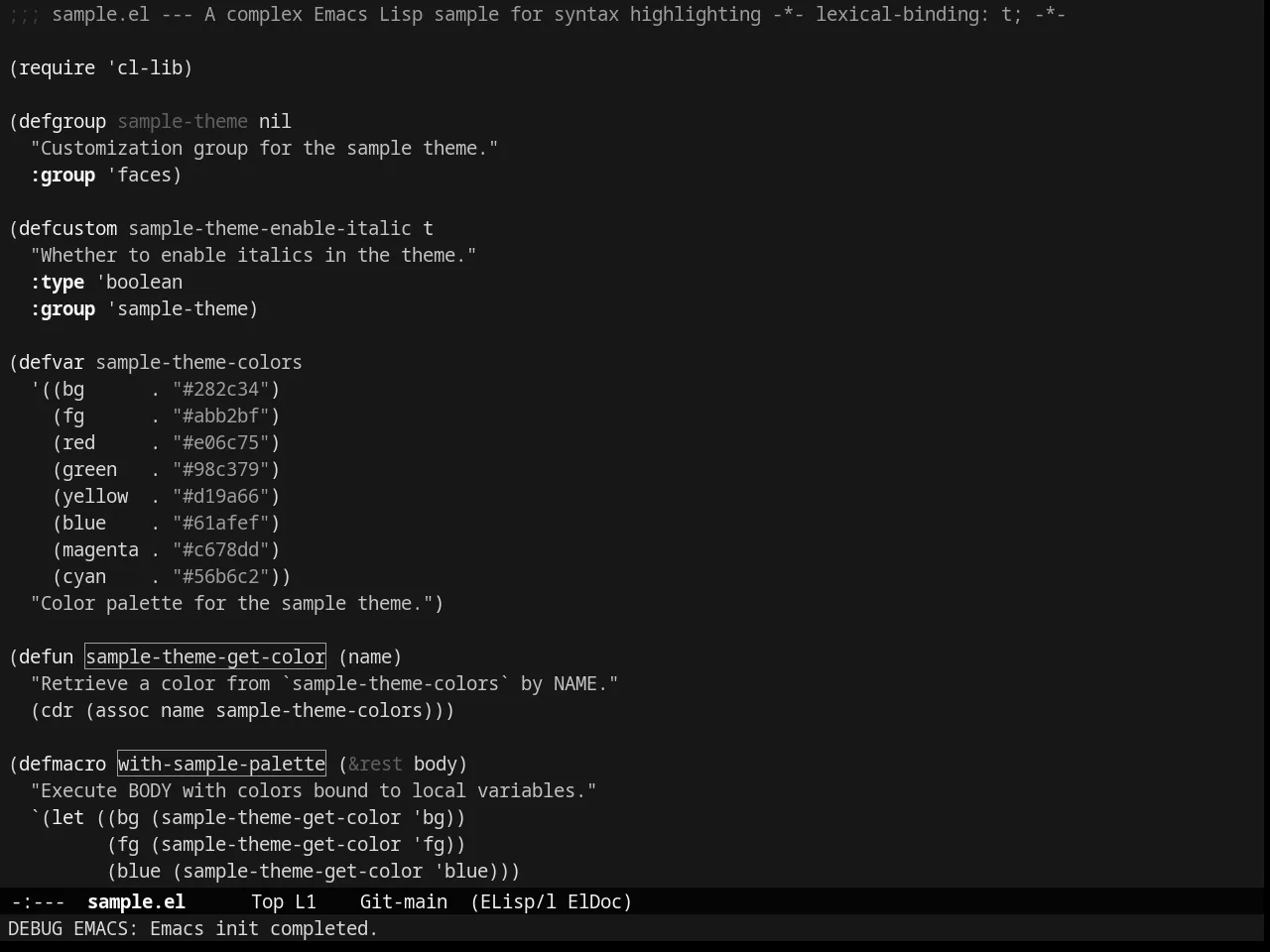This screenshot has height=952, width=1270.
Task: Click the defun keyword
Action: click(x=47, y=656)
